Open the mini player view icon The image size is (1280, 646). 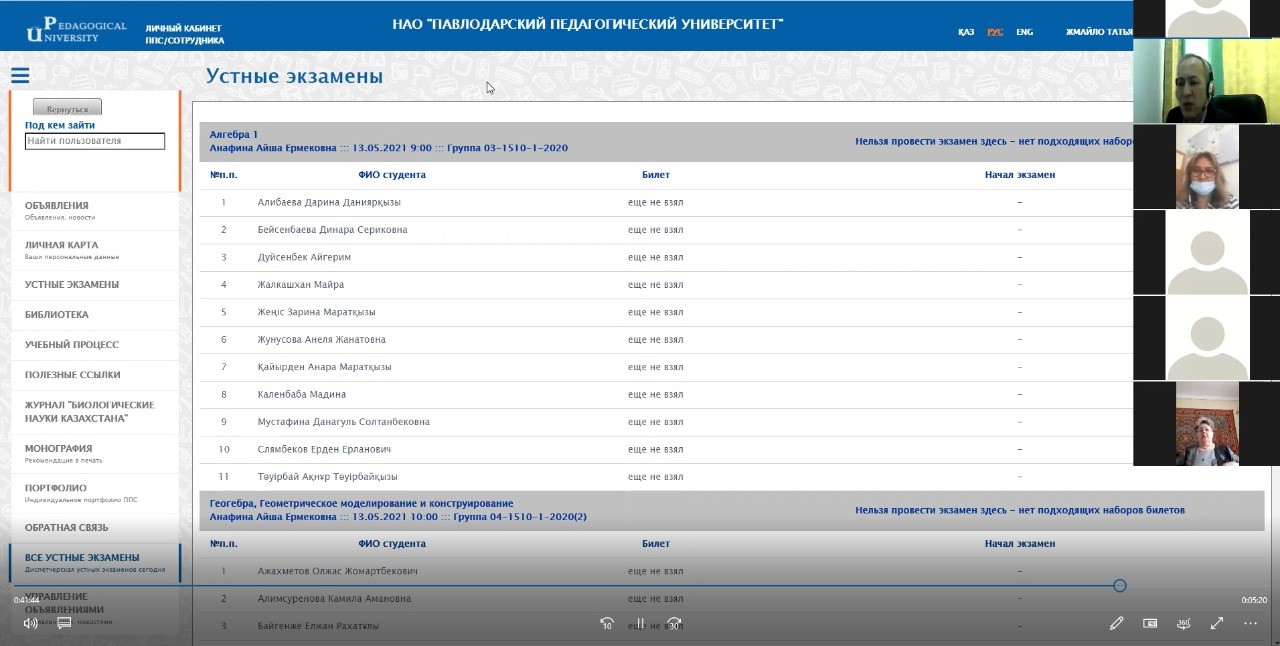(1150, 623)
